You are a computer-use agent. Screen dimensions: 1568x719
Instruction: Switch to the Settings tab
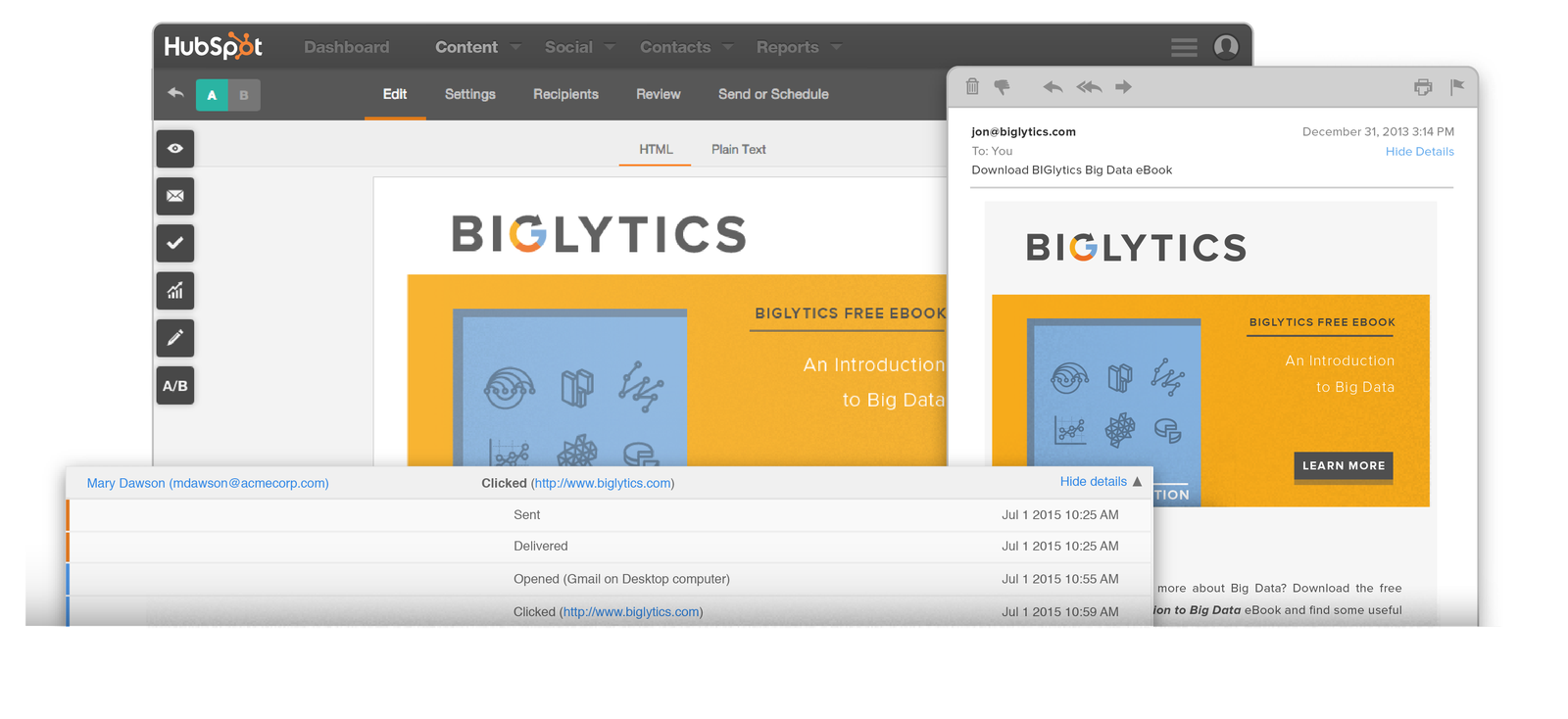(470, 94)
